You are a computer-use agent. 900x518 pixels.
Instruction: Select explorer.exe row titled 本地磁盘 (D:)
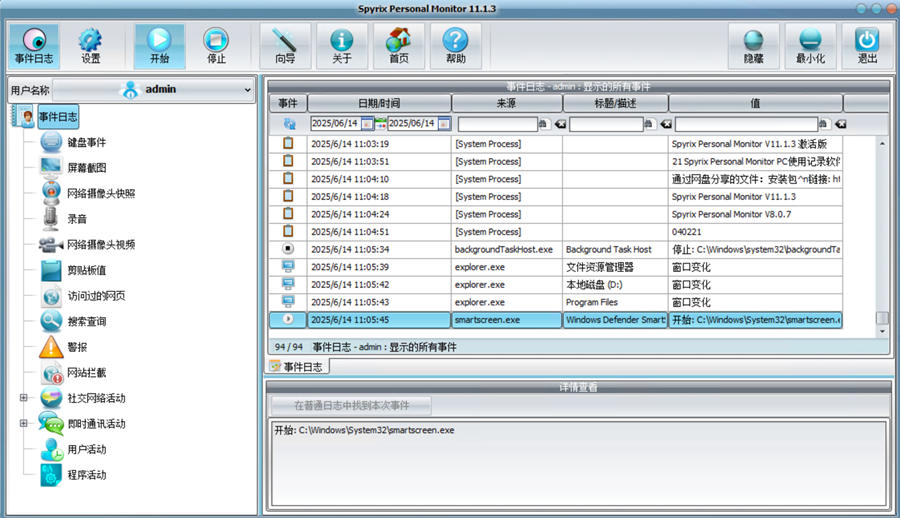point(556,284)
